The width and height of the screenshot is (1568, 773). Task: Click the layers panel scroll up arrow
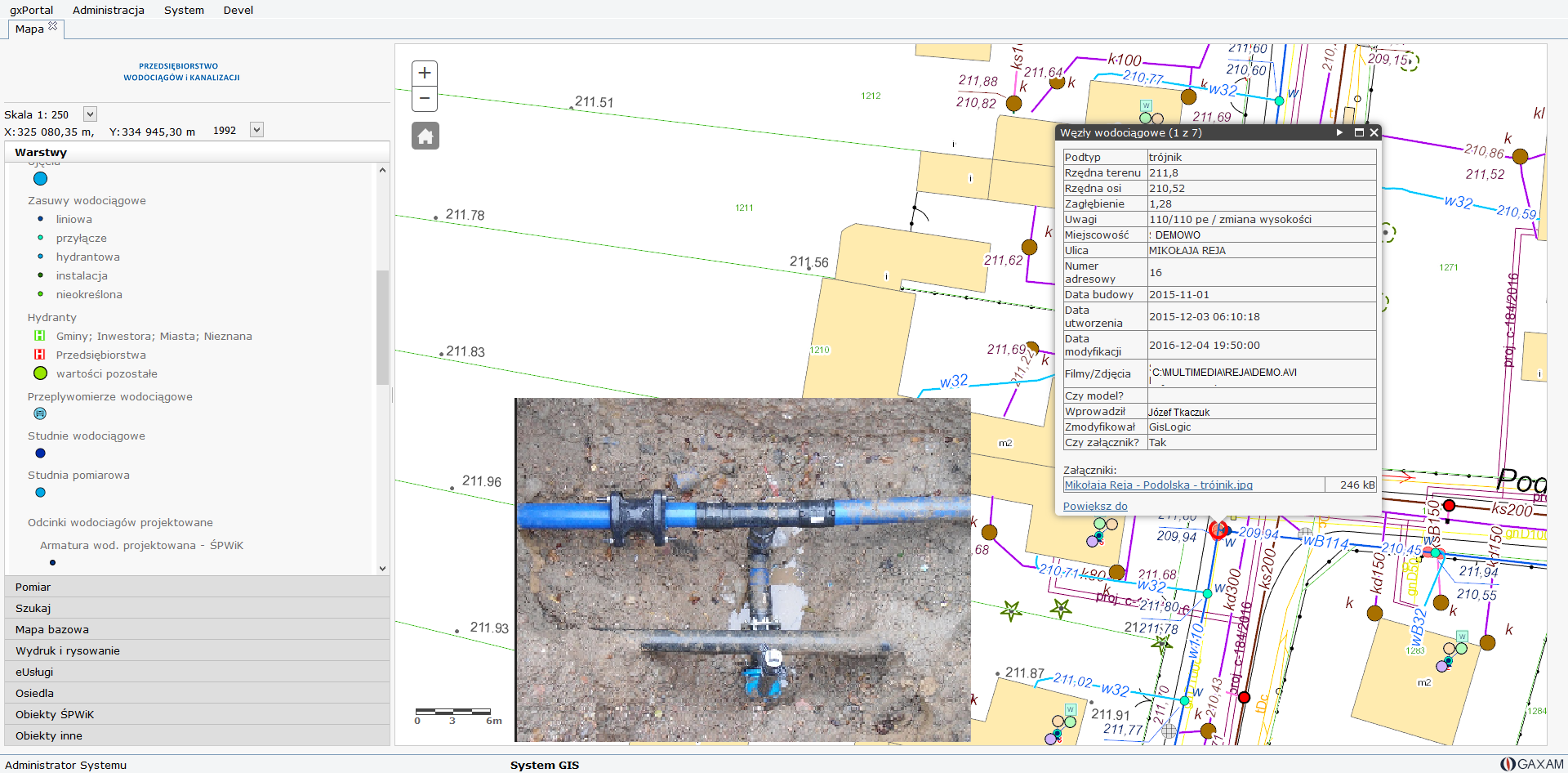(x=382, y=170)
